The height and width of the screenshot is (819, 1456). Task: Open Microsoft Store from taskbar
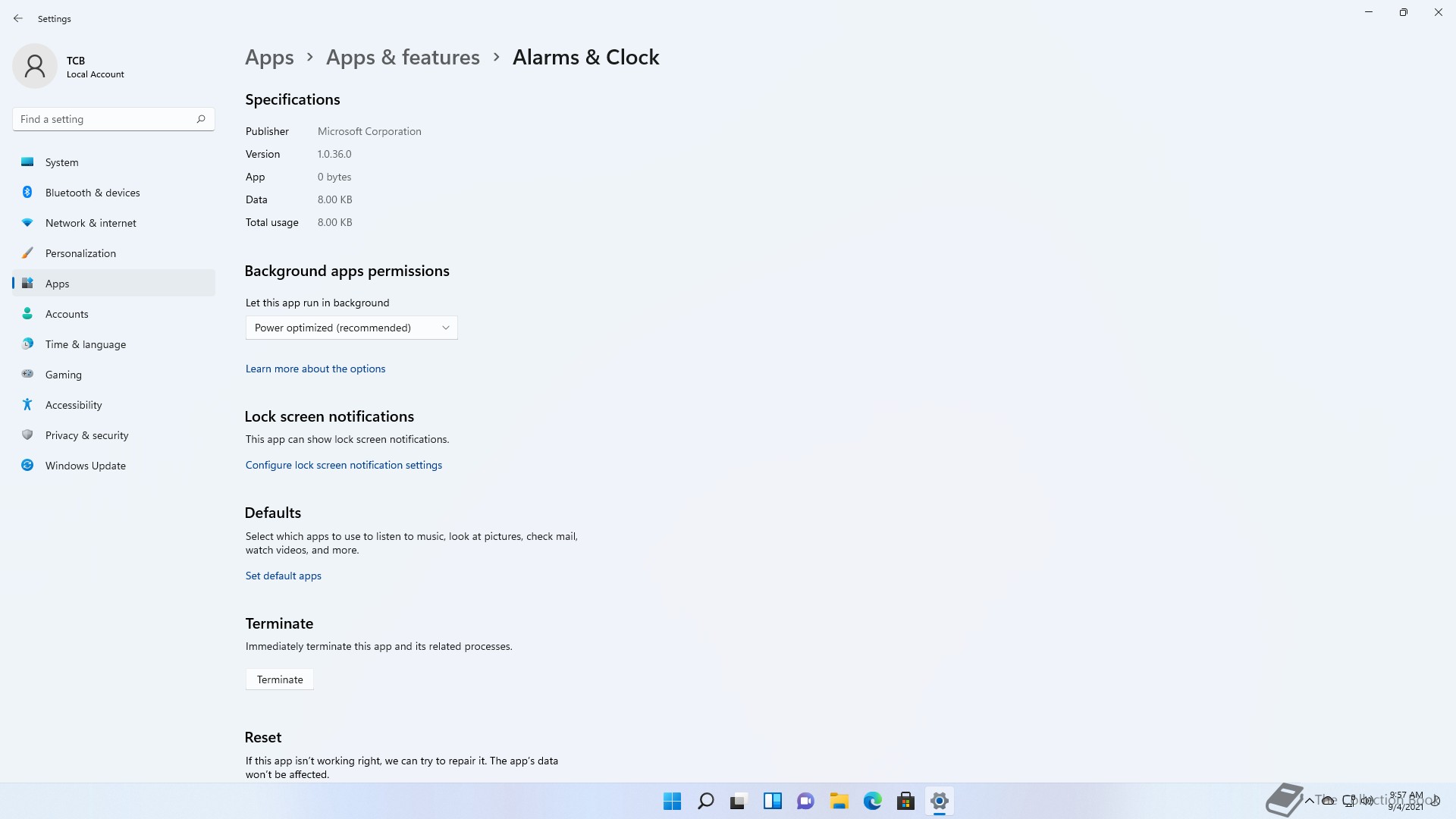[905, 801]
